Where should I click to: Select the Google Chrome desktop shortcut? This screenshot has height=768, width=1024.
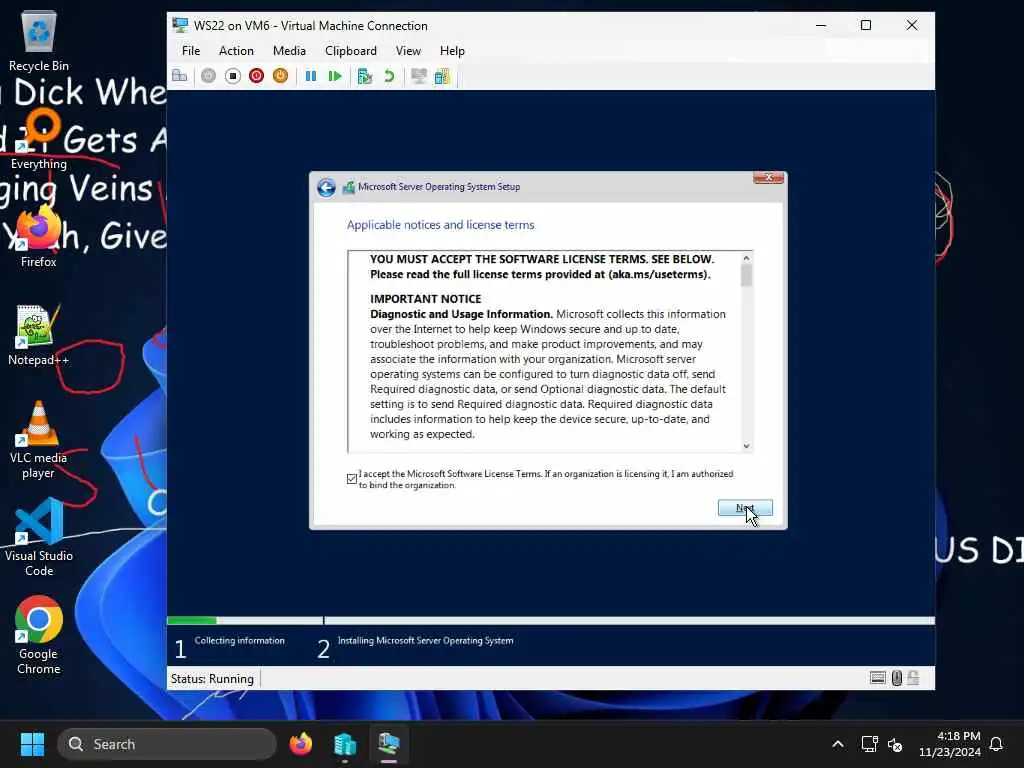(39, 635)
